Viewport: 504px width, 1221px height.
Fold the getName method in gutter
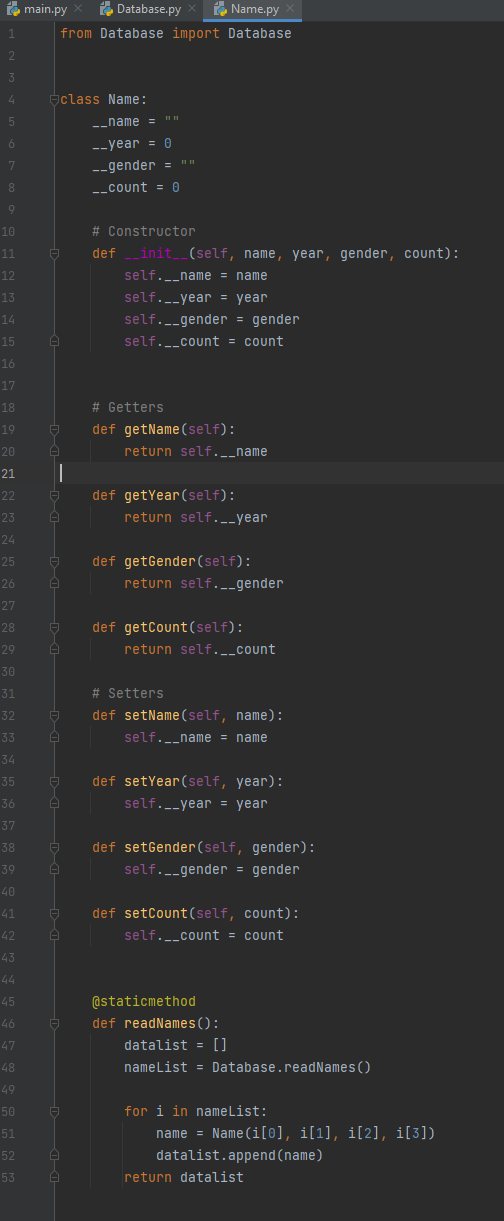click(x=55, y=430)
